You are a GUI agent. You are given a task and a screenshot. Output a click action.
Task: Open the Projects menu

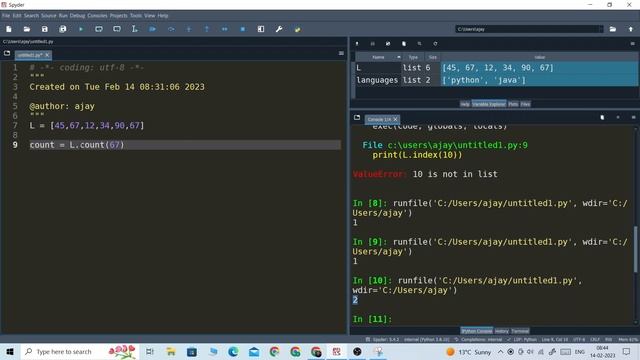(x=119, y=16)
